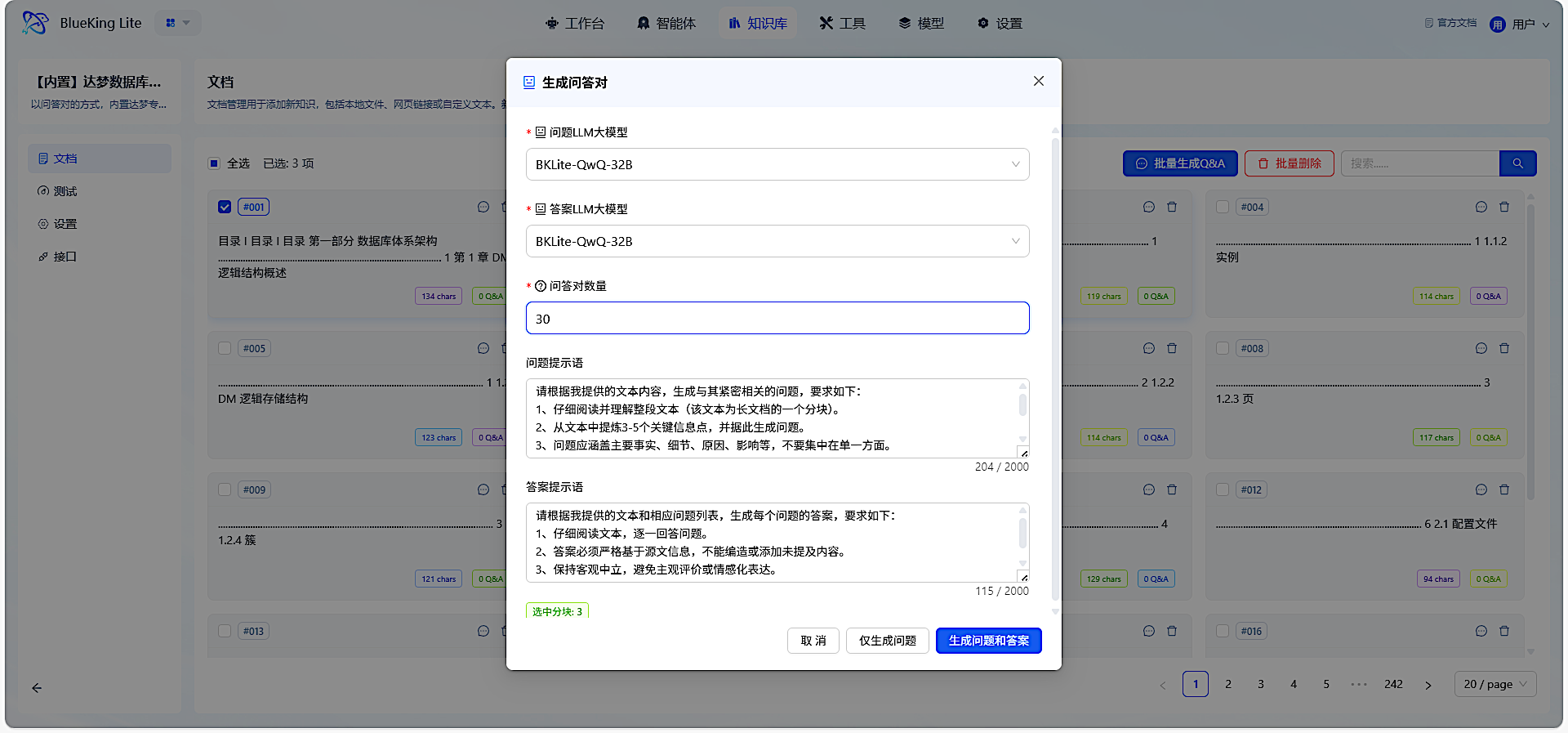
Task: Click the Q&A icon on chunk #005
Action: 483,349
